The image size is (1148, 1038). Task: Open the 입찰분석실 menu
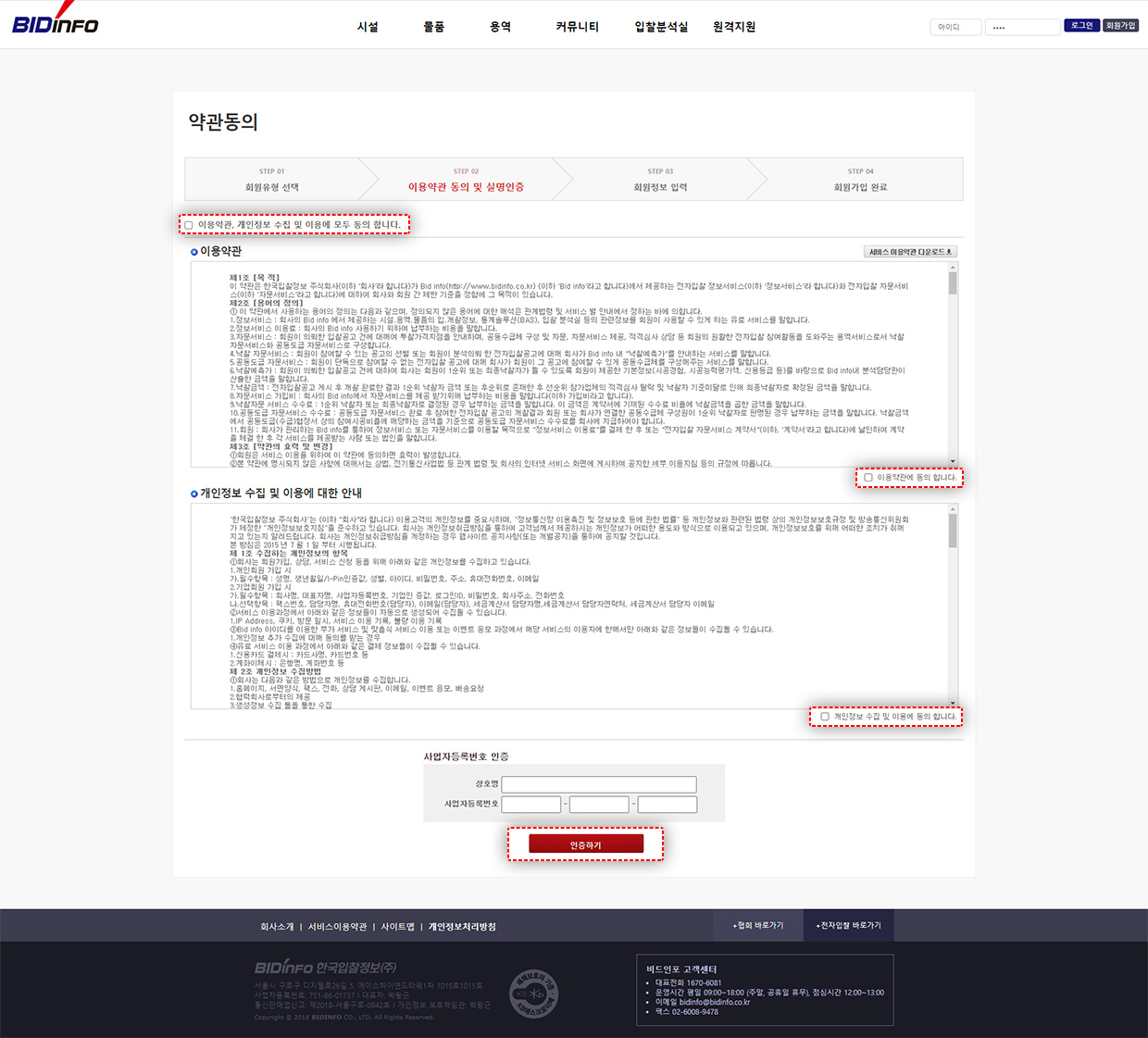661,27
